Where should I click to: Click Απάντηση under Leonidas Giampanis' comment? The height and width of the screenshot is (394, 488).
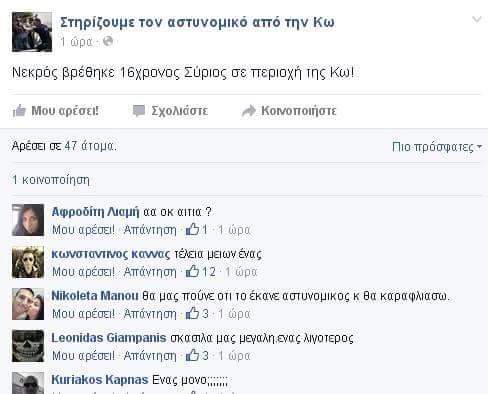point(150,356)
